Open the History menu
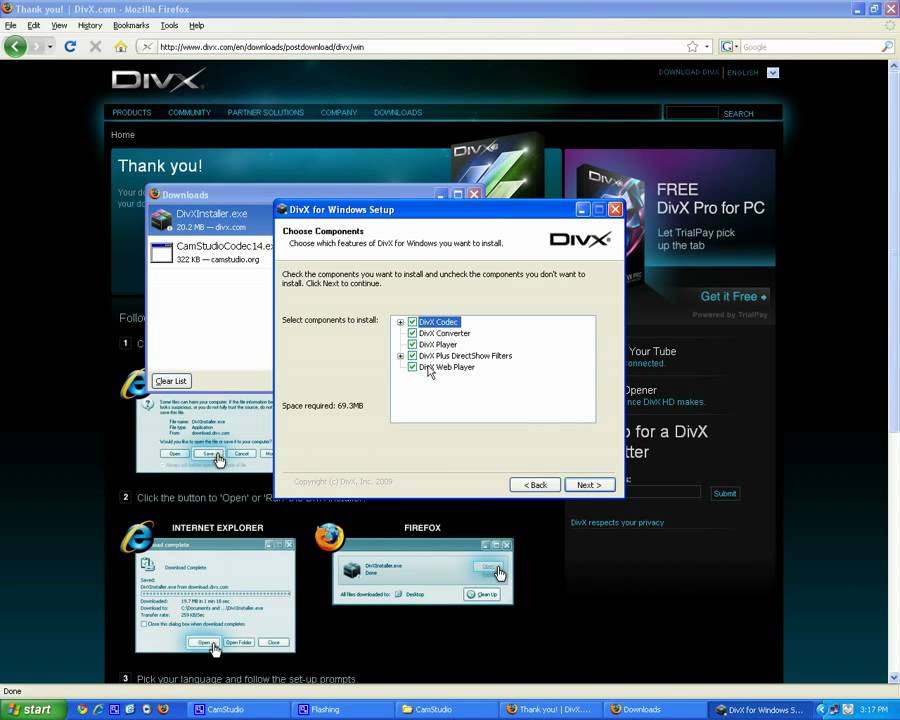 (x=90, y=25)
